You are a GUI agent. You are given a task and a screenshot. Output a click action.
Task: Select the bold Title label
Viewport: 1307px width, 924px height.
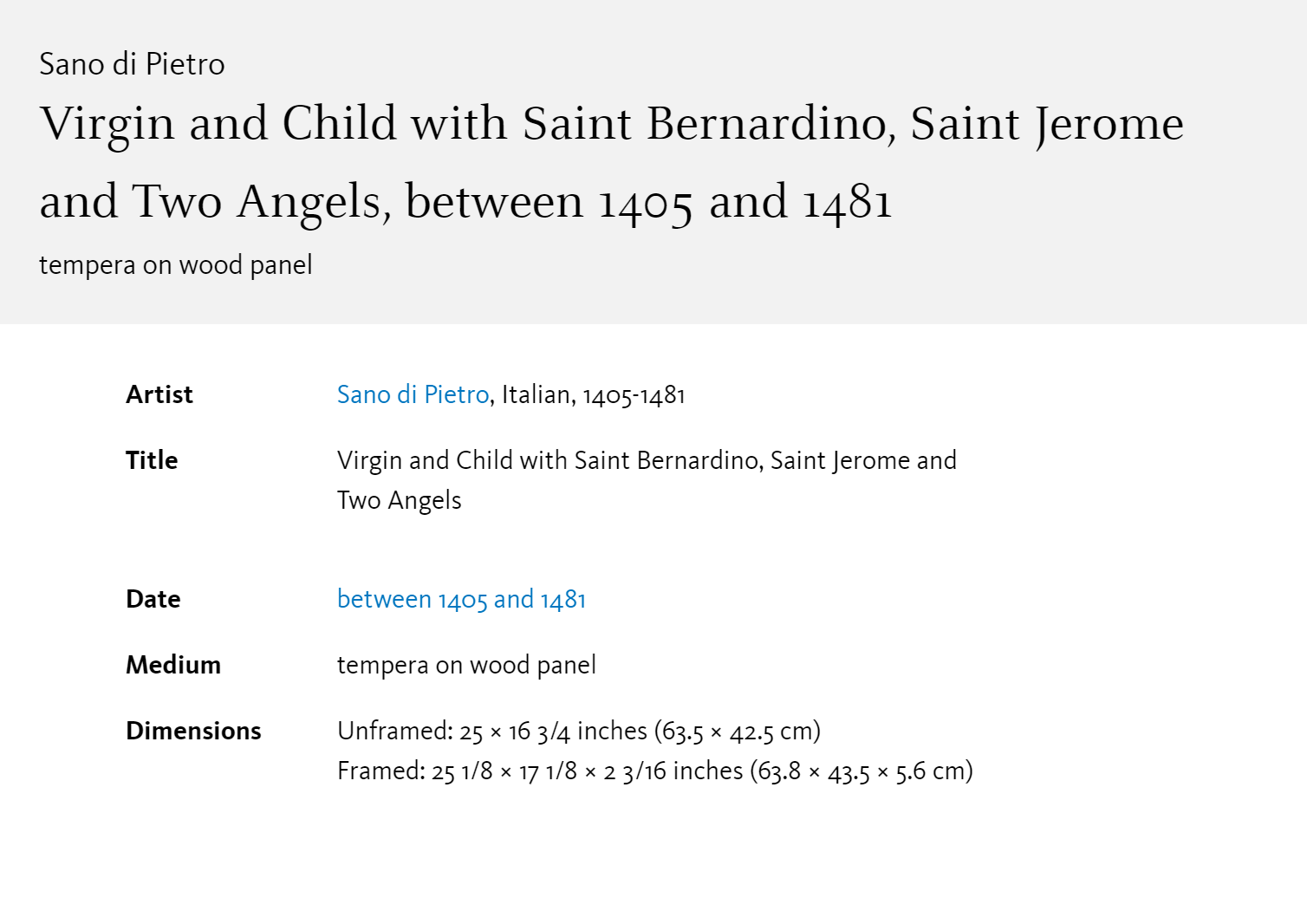pyautogui.click(x=152, y=460)
